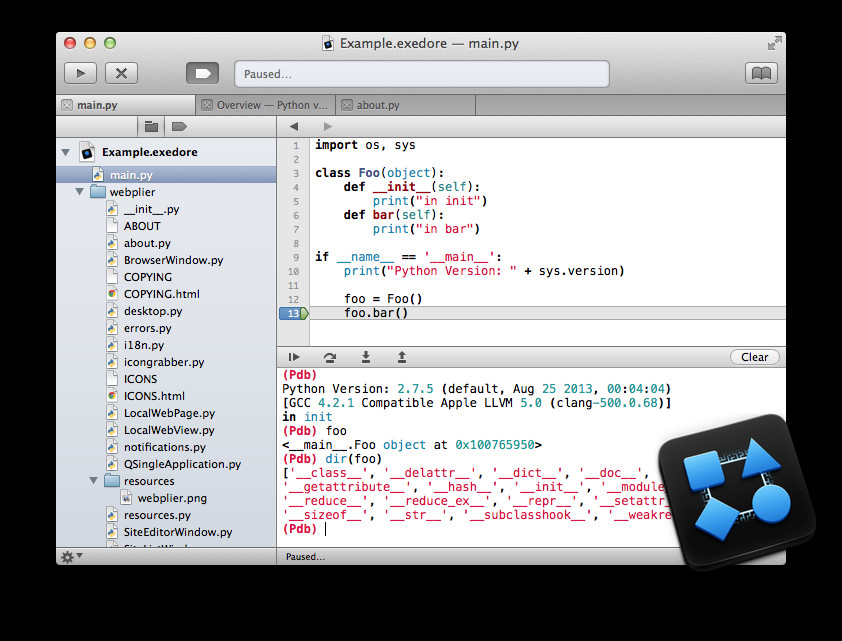842x641 pixels.
Task: Toggle full screen with the corner arrows
Action: [774, 43]
